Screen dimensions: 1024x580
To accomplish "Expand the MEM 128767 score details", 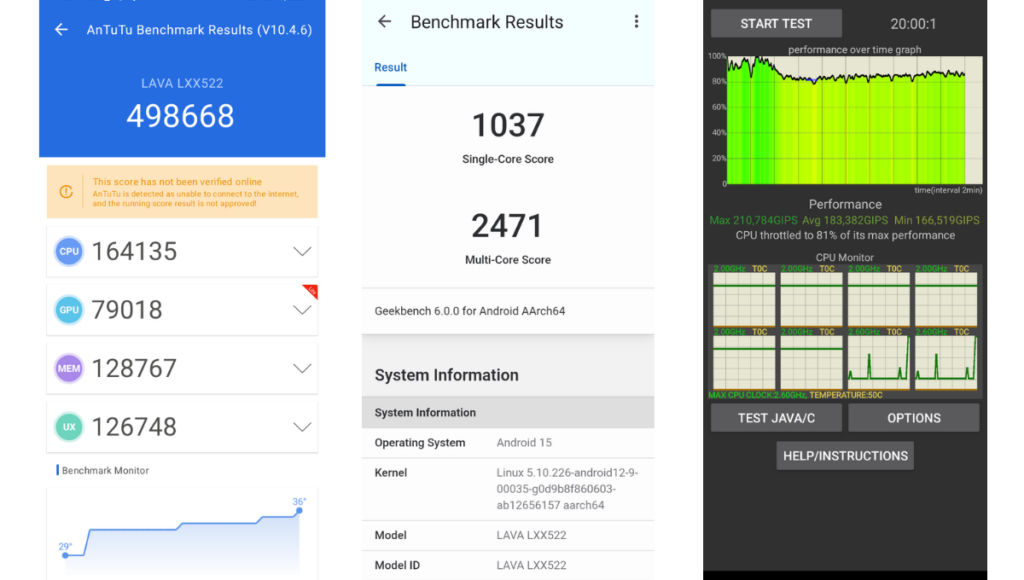I will click(x=302, y=368).
